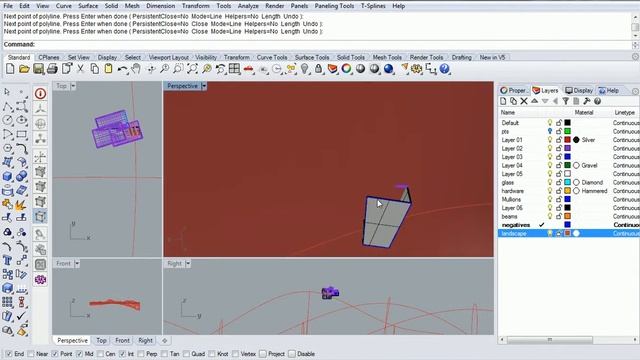Open the T-Splines menu
Screen dimensions: 640x360
[x=373, y=6]
